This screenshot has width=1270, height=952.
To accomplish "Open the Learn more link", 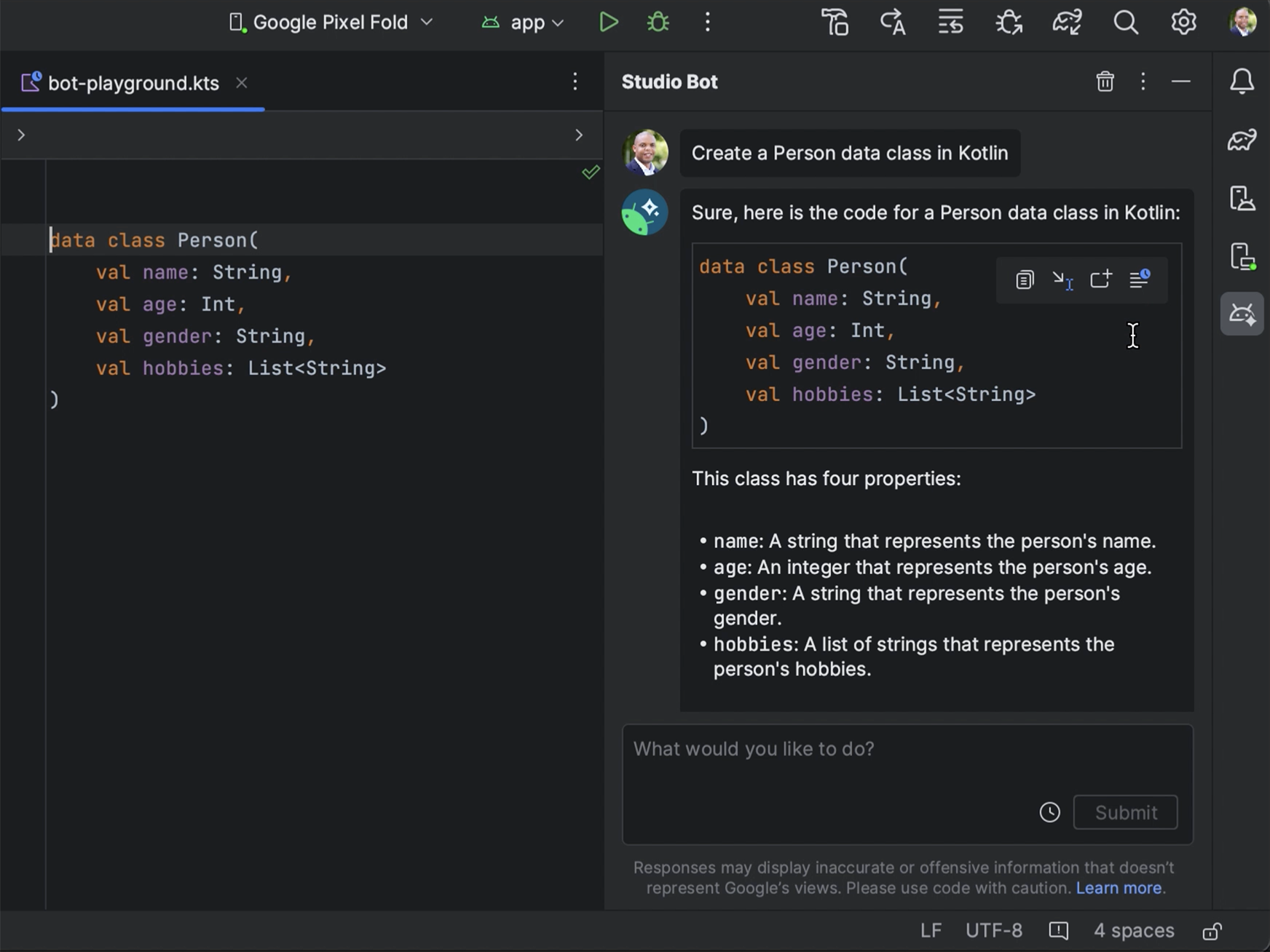I will (x=1119, y=888).
